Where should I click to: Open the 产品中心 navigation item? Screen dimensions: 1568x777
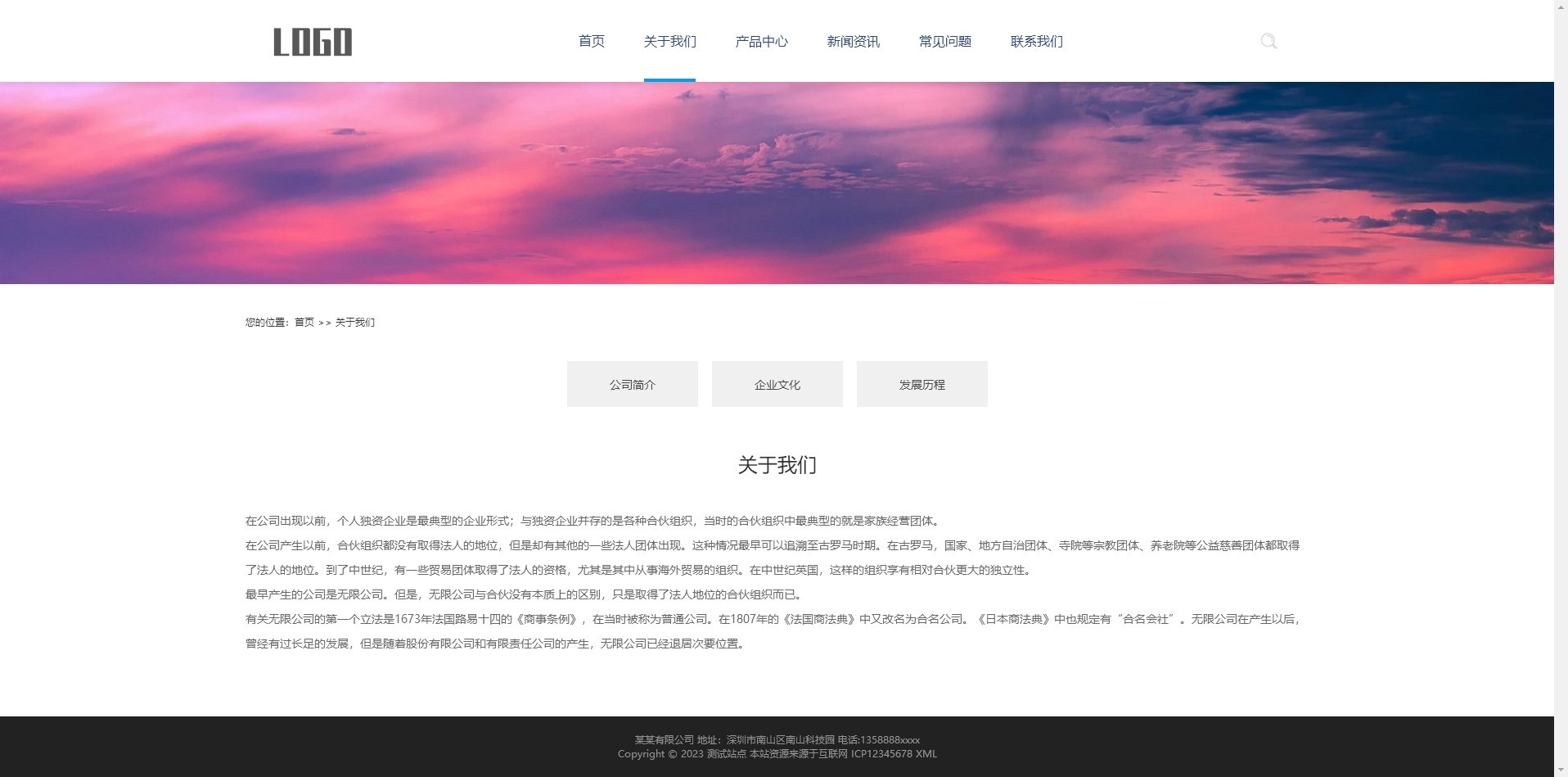pyautogui.click(x=761, y=42)
